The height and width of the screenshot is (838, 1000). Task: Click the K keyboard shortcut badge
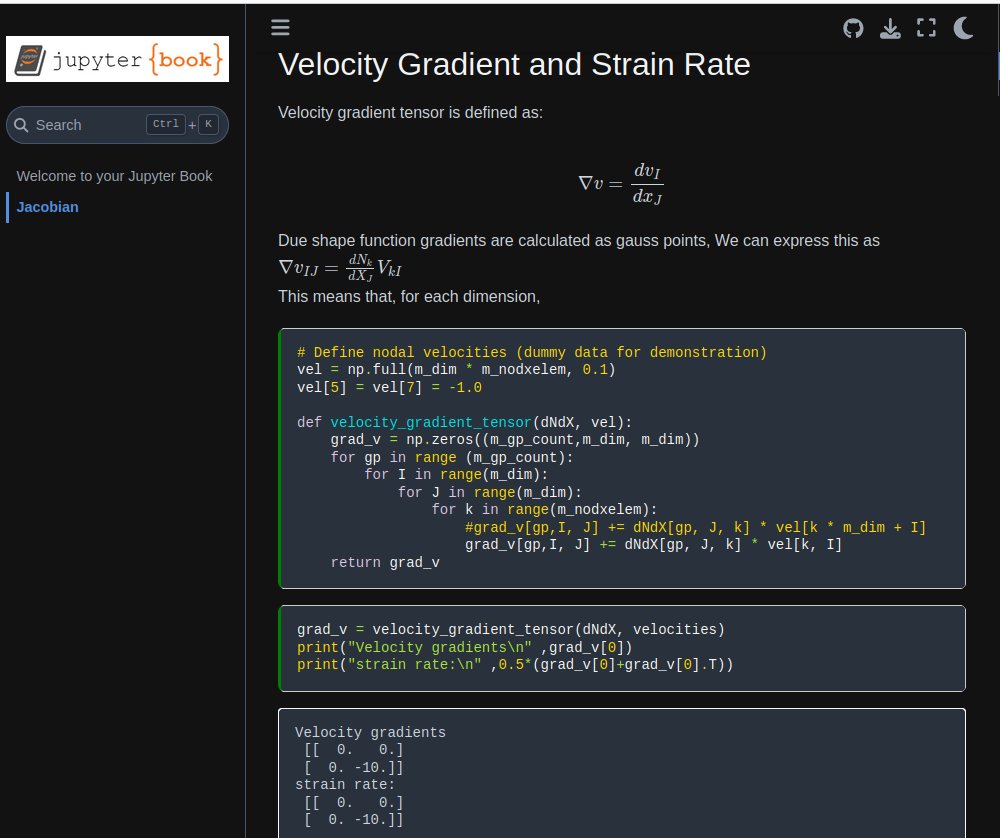pyautogui.click(x=209, y=124)
